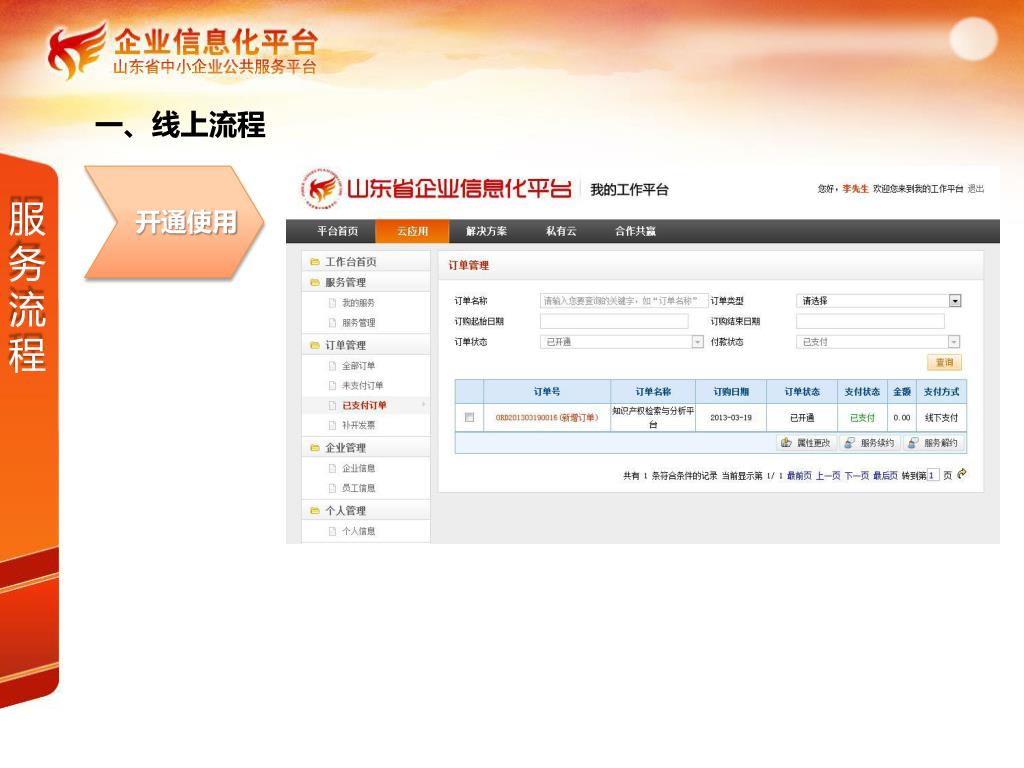Click the page icon beside 服务管理 sub-item

(x=332, y=323)
